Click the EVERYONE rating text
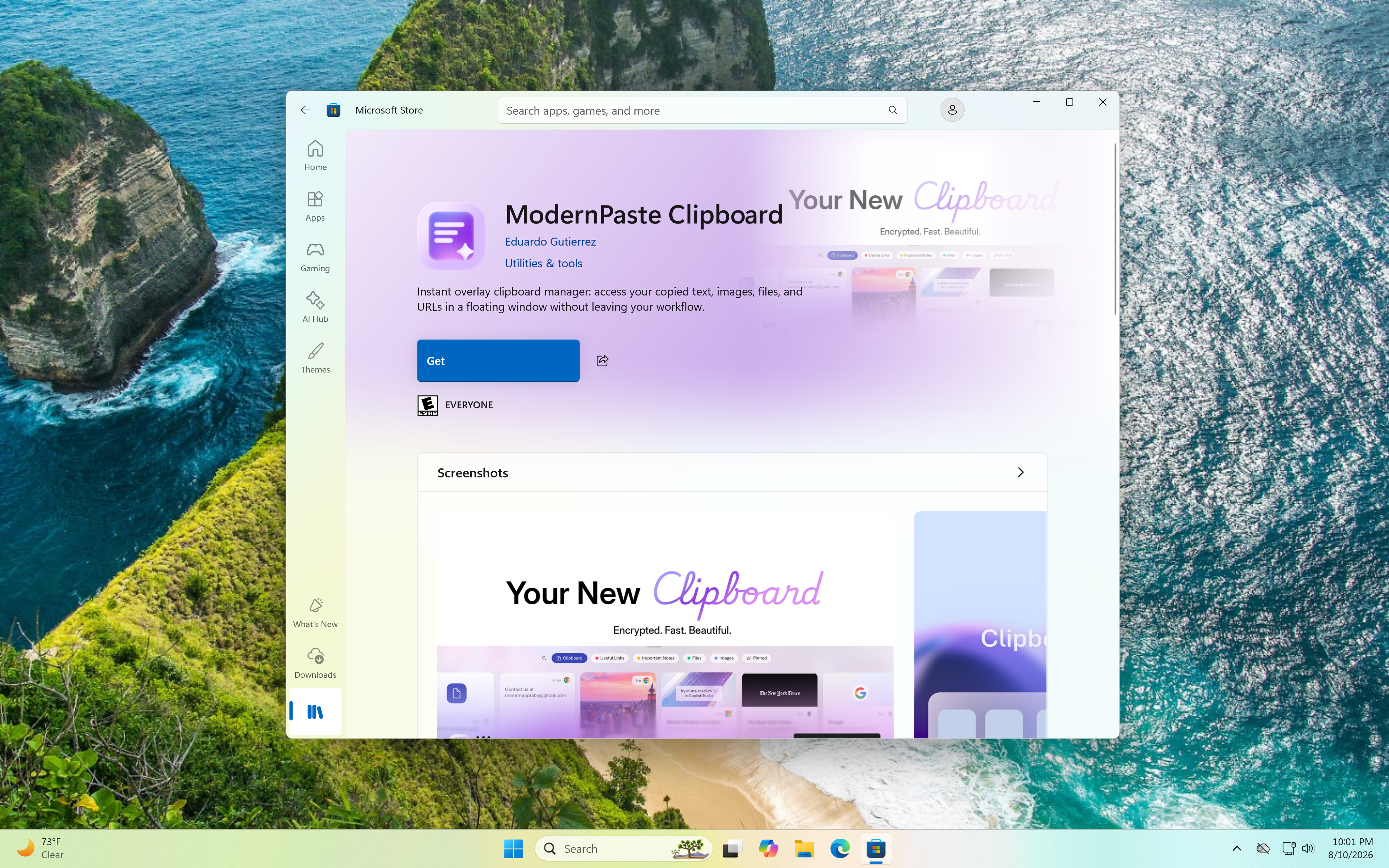The width and height of the screenshot is (1389, 868). pos(469,405)
